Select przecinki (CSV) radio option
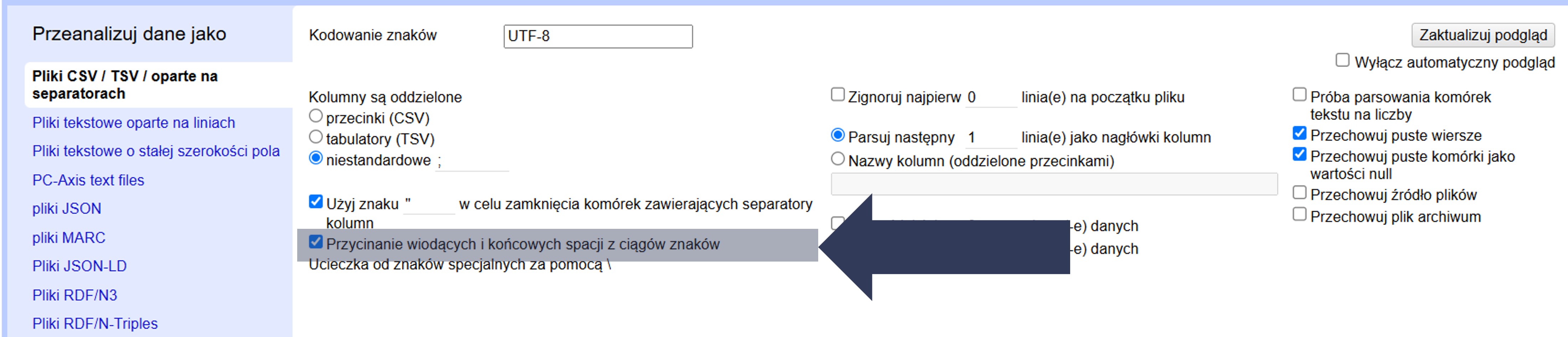Screen dimensions: 1568x337 coord(316,116)
